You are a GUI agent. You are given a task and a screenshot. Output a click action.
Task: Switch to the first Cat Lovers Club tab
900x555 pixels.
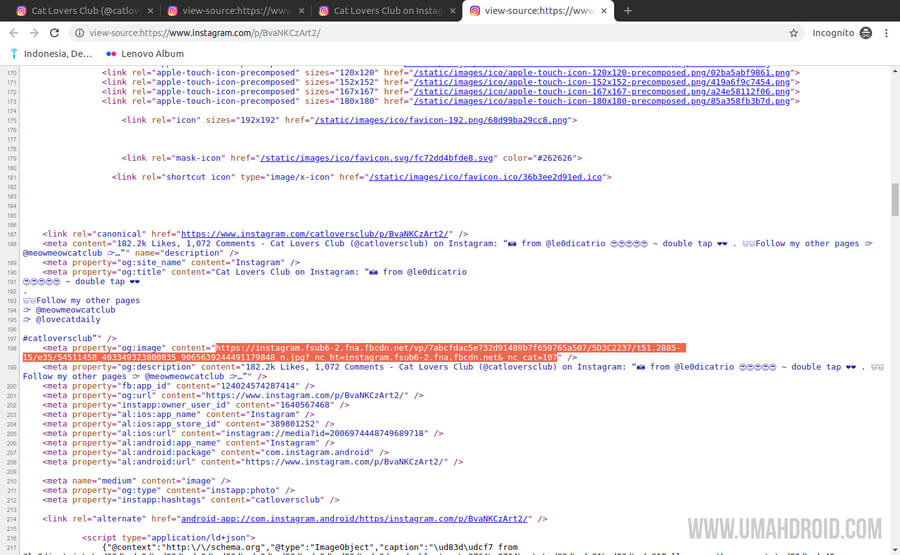pos(78,11)
